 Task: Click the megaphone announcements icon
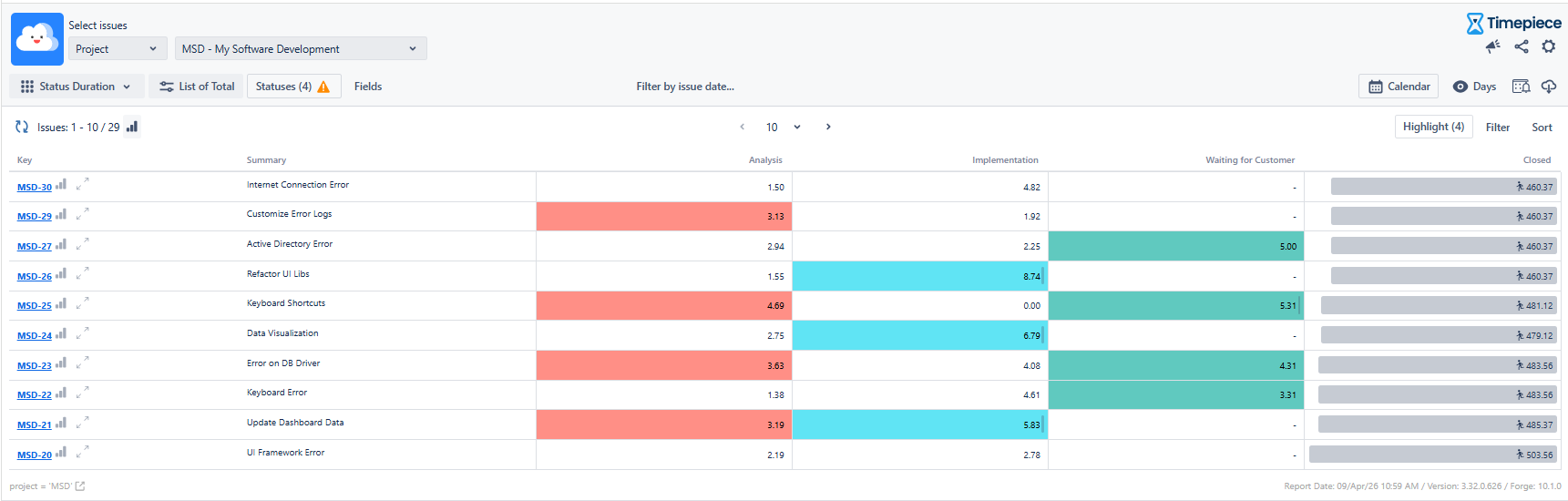pos(1492,46)
